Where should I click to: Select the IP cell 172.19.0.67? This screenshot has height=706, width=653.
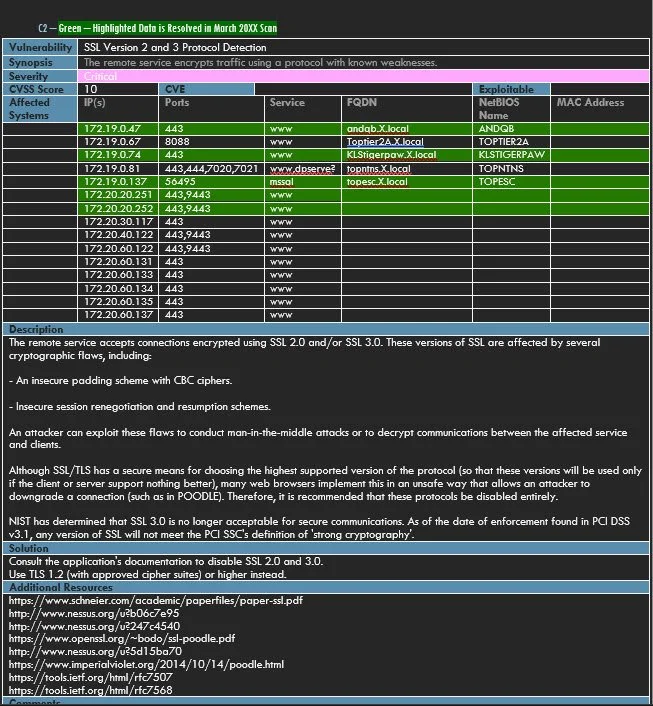click(118, 142)
